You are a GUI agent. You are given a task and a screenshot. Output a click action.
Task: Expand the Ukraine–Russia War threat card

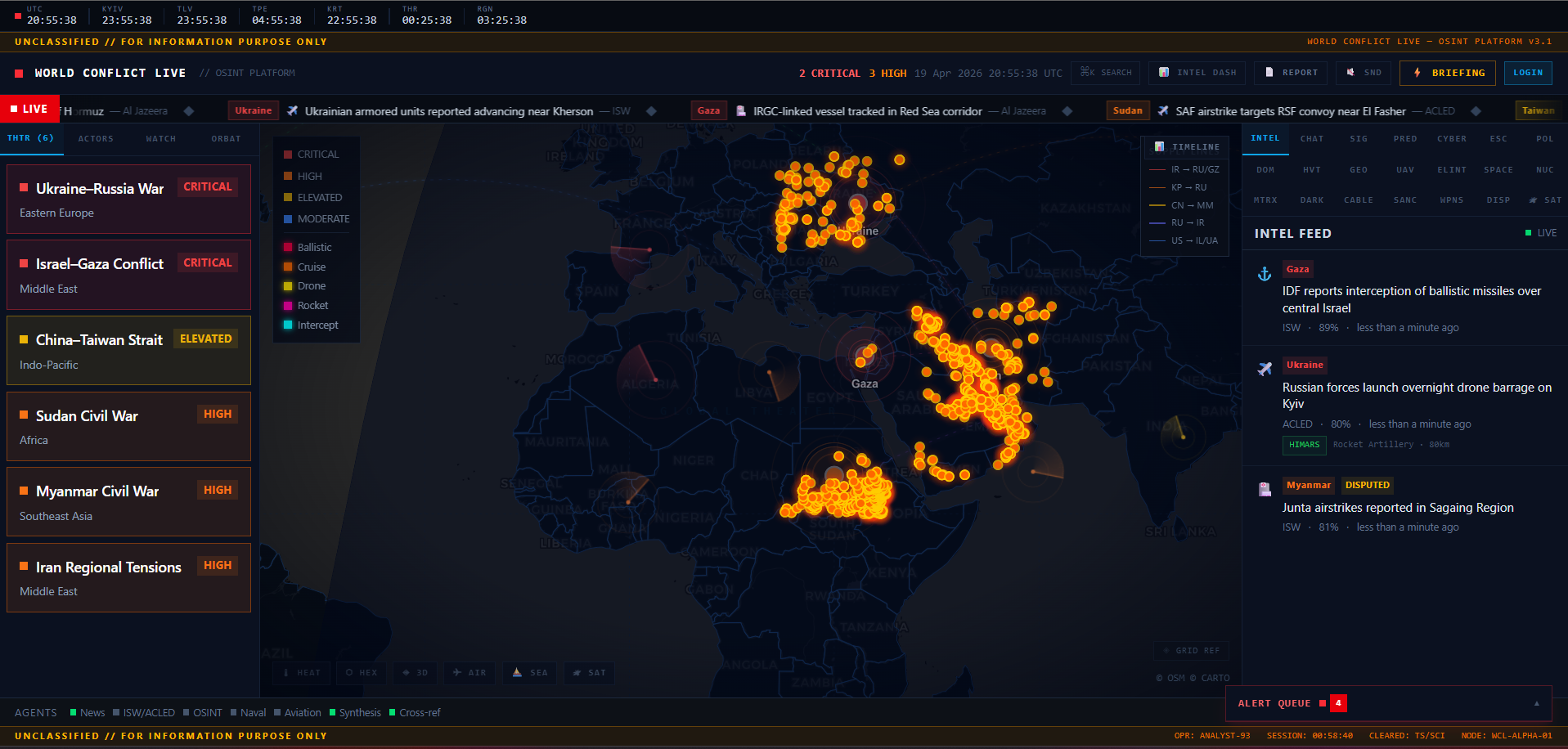point(128,199)
